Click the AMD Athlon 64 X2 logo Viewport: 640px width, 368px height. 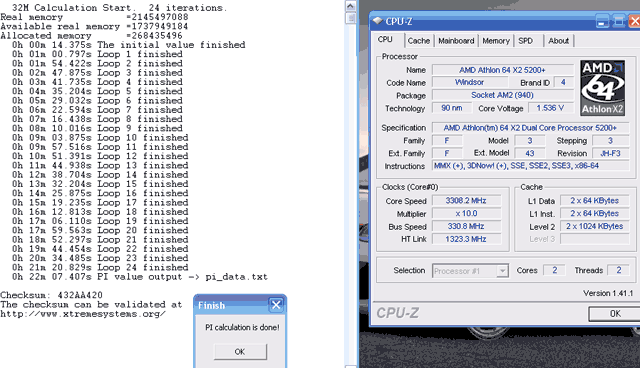602,88
